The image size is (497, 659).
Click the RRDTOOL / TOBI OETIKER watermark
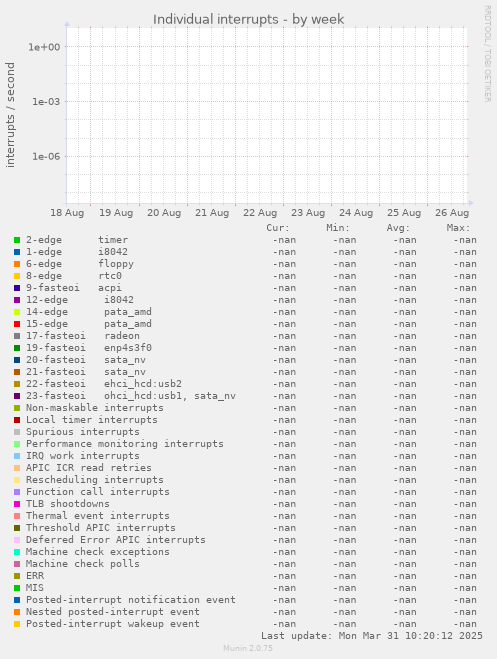pos(488,53)
